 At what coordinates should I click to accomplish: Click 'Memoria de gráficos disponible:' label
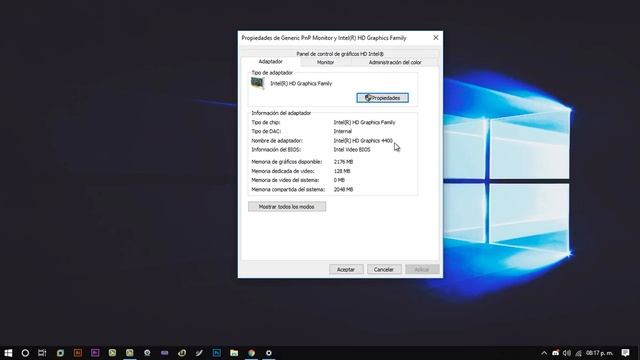[x=287, y=162]
